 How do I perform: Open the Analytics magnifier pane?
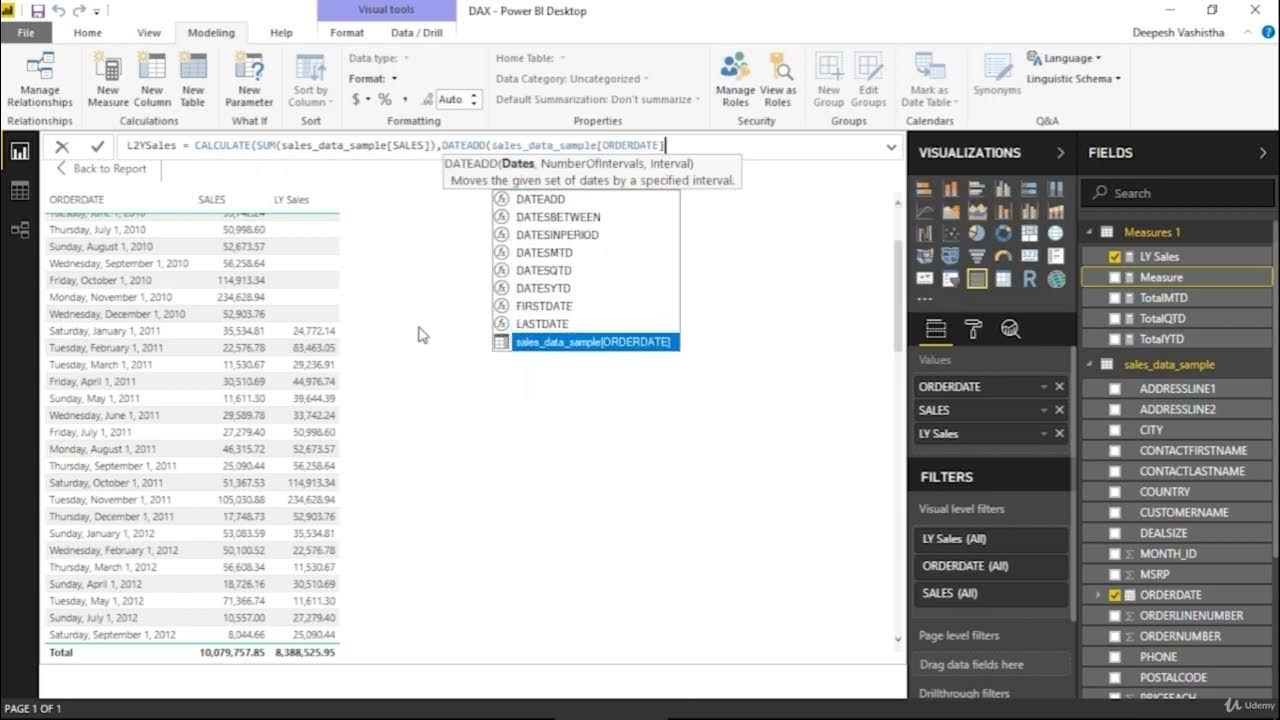(1010, 329)
